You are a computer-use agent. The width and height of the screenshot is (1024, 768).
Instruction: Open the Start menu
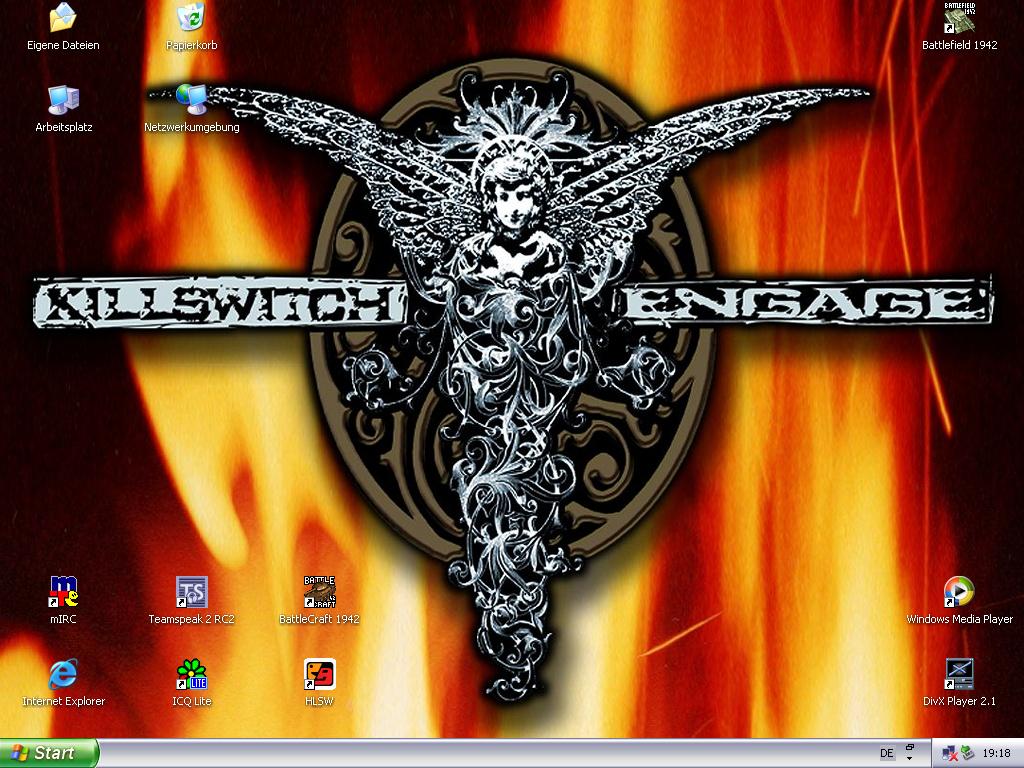tap(49, 753)
